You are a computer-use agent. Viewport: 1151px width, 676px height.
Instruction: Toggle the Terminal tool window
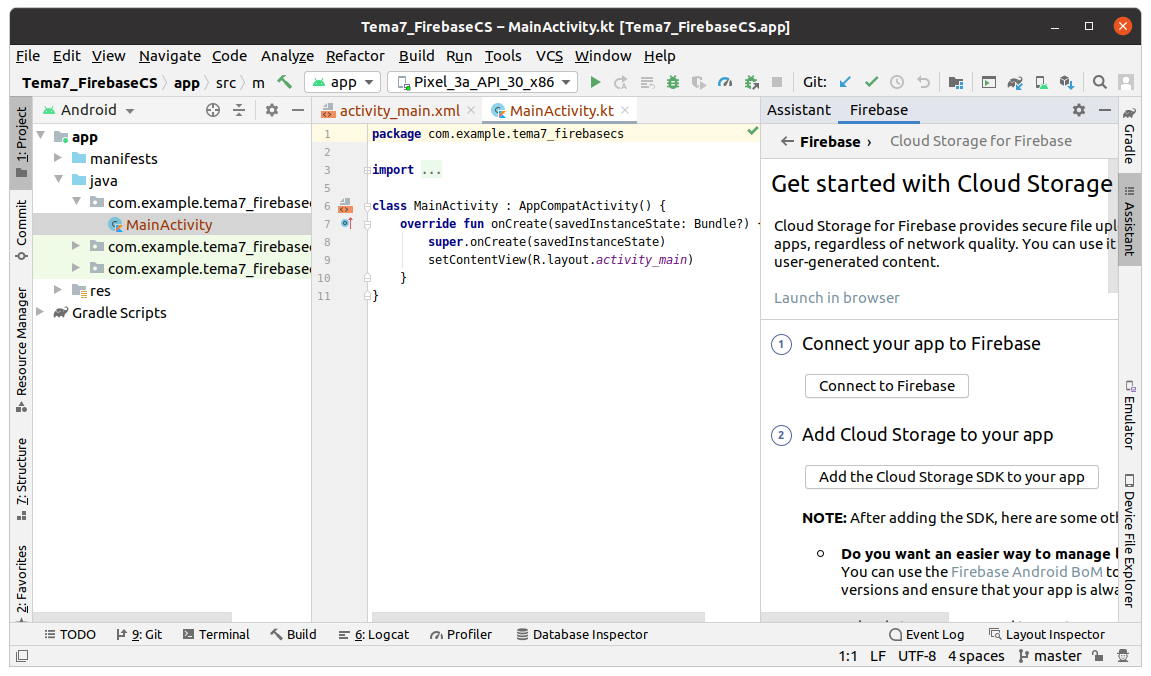(x=215, y=634)
